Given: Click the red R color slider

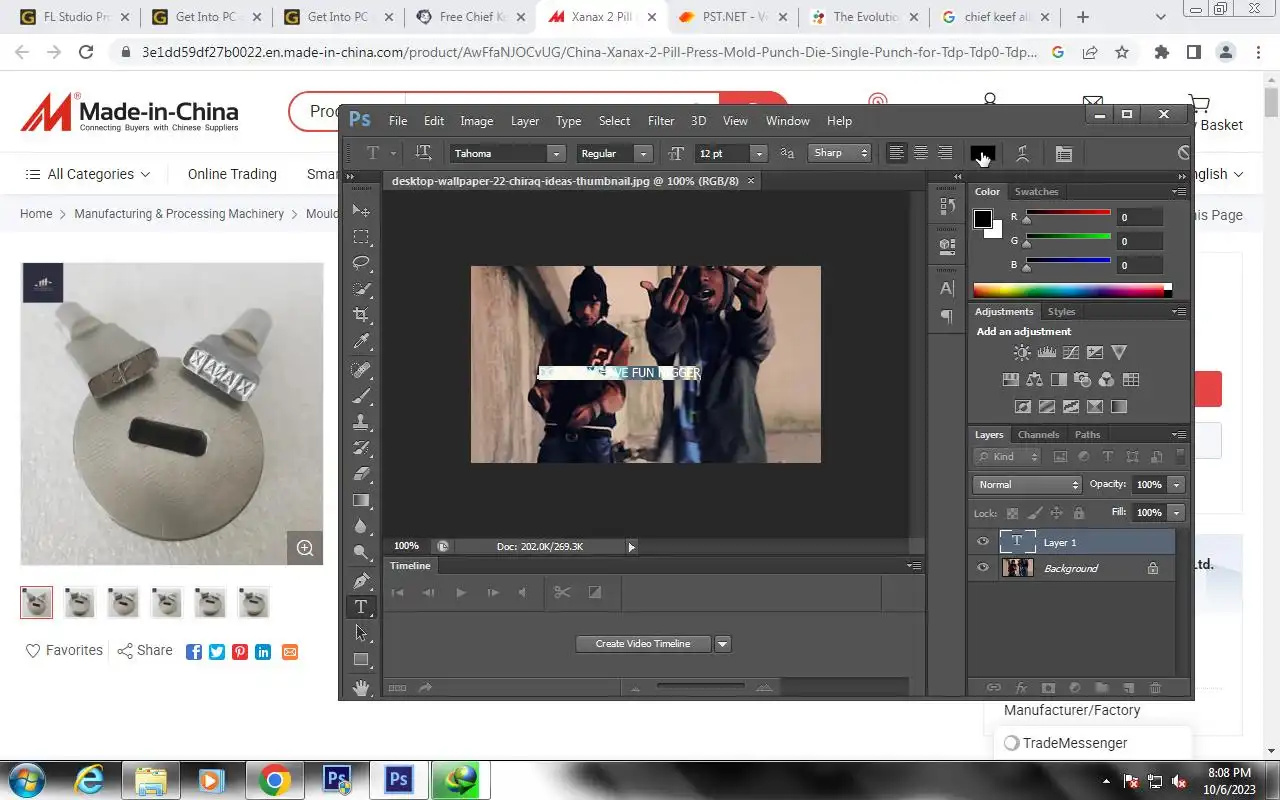Looking at the screenshot, I should coord(1068,214).
